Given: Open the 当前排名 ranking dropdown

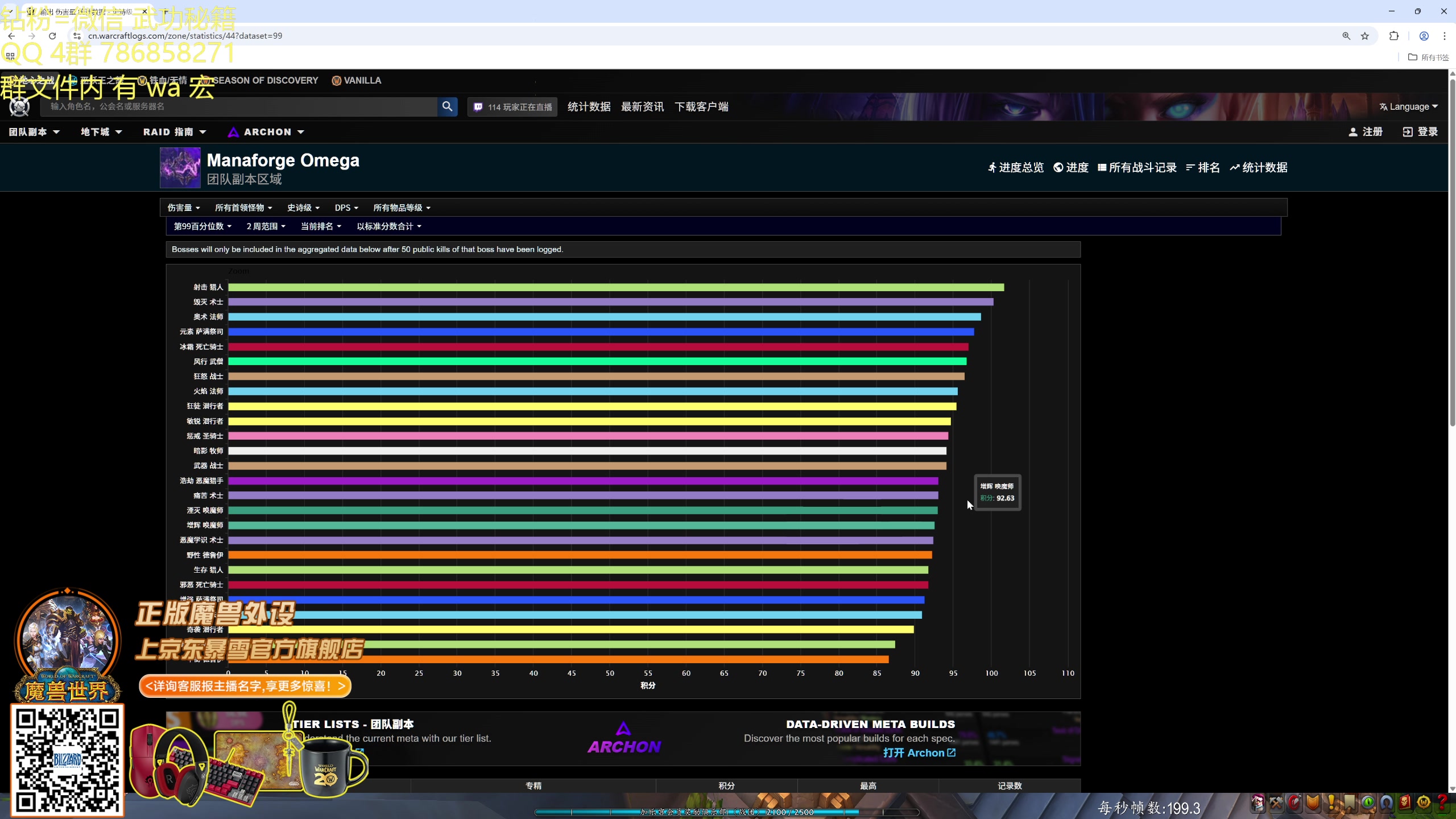Looking at the screenshot, I should (x=321, y=226).
